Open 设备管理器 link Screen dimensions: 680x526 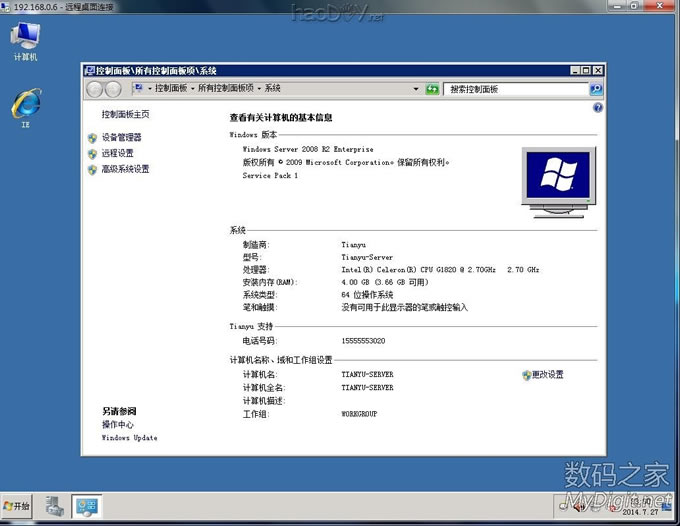(x=122, y=137)
